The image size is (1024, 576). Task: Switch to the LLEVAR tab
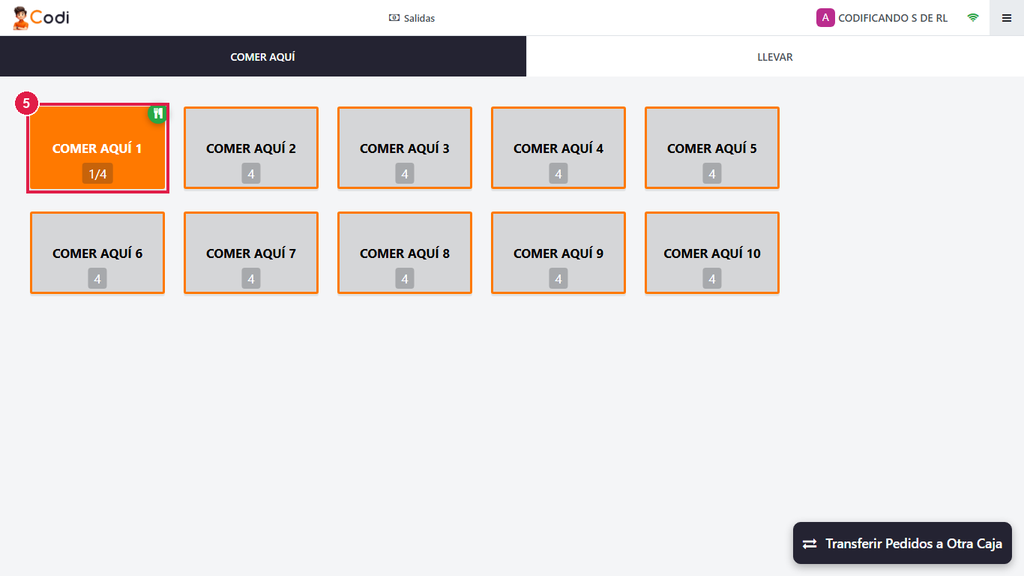(x=775, y=57)
